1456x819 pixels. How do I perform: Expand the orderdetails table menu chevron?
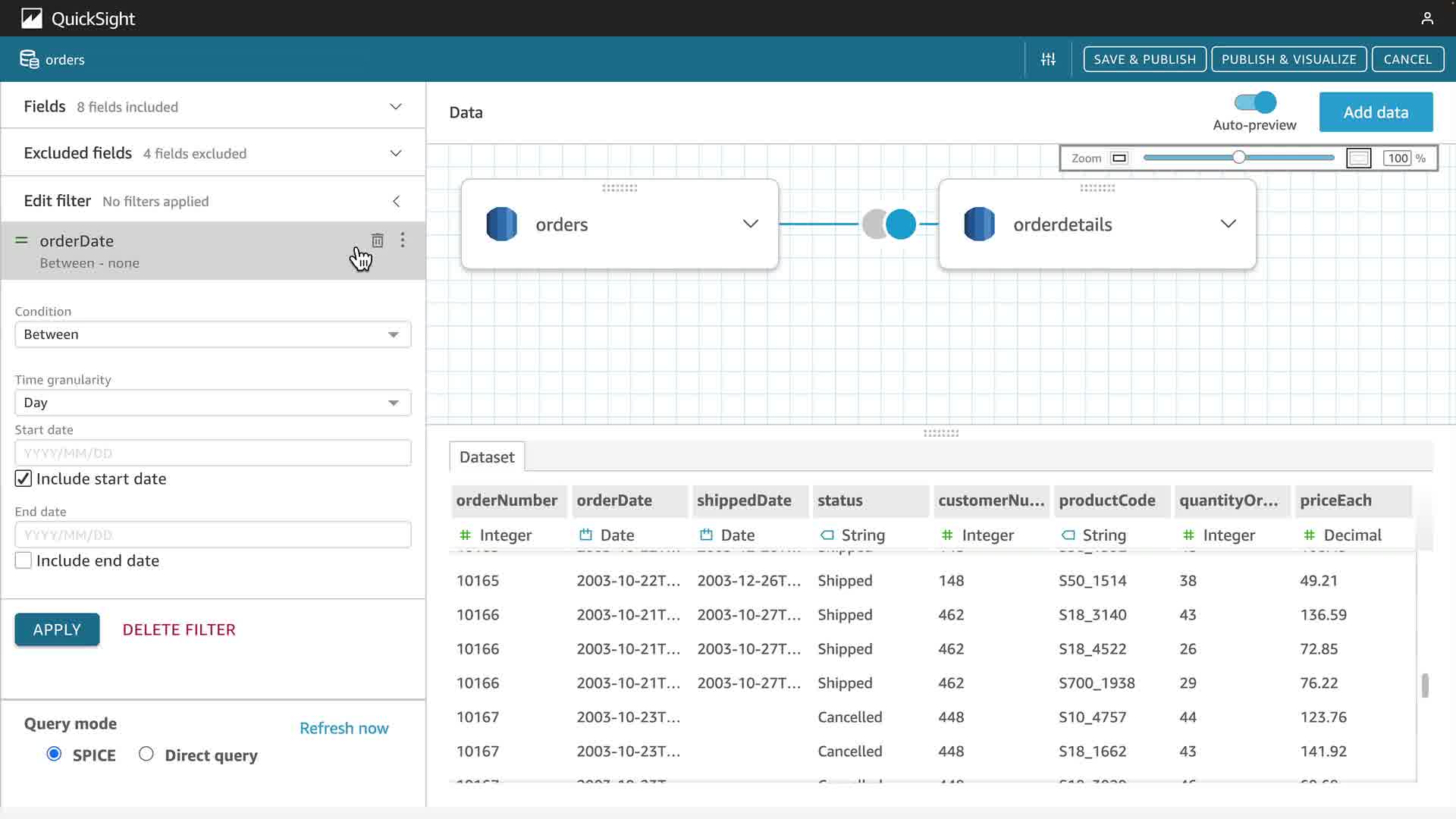click(1228, 224)
